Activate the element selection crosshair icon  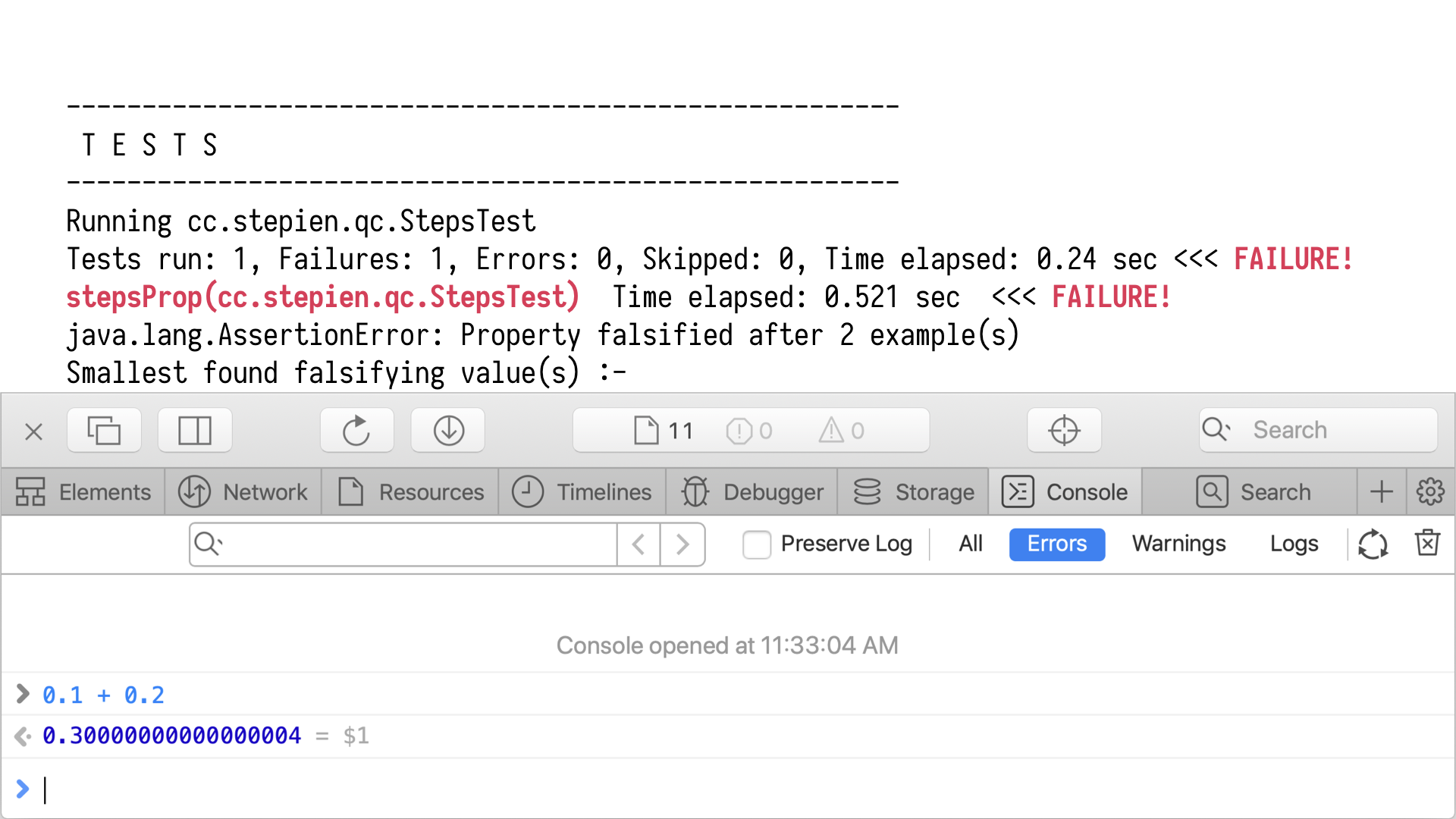pyautogui.click(x=1064, y=431)
